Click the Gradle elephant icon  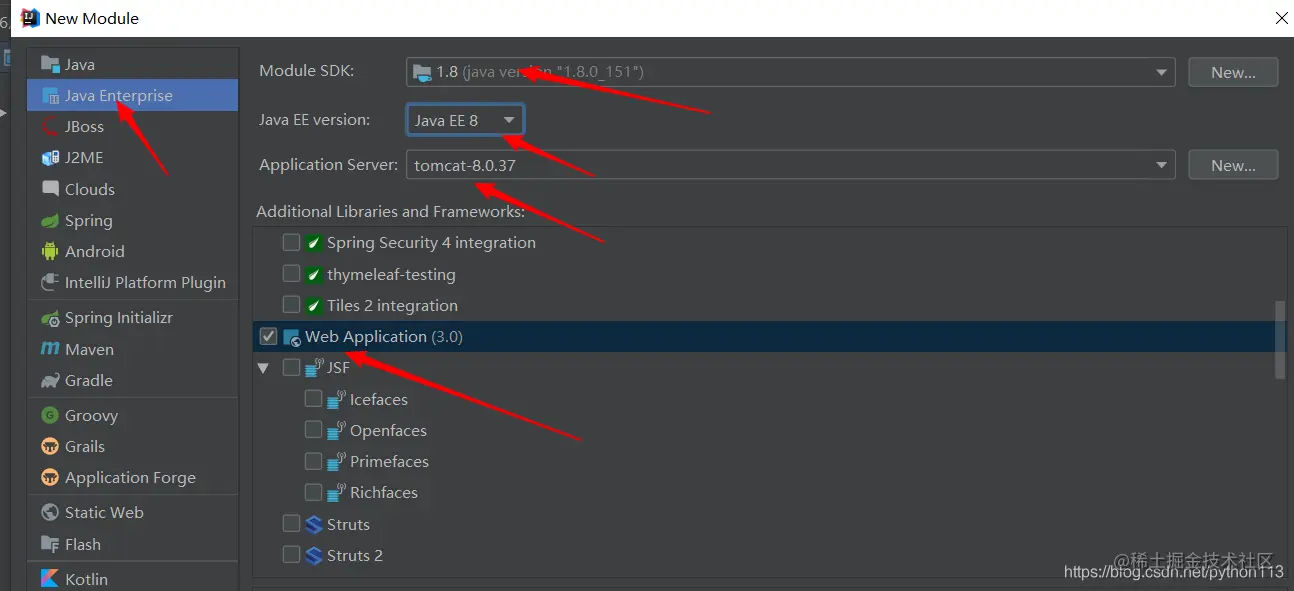(50, 380)
